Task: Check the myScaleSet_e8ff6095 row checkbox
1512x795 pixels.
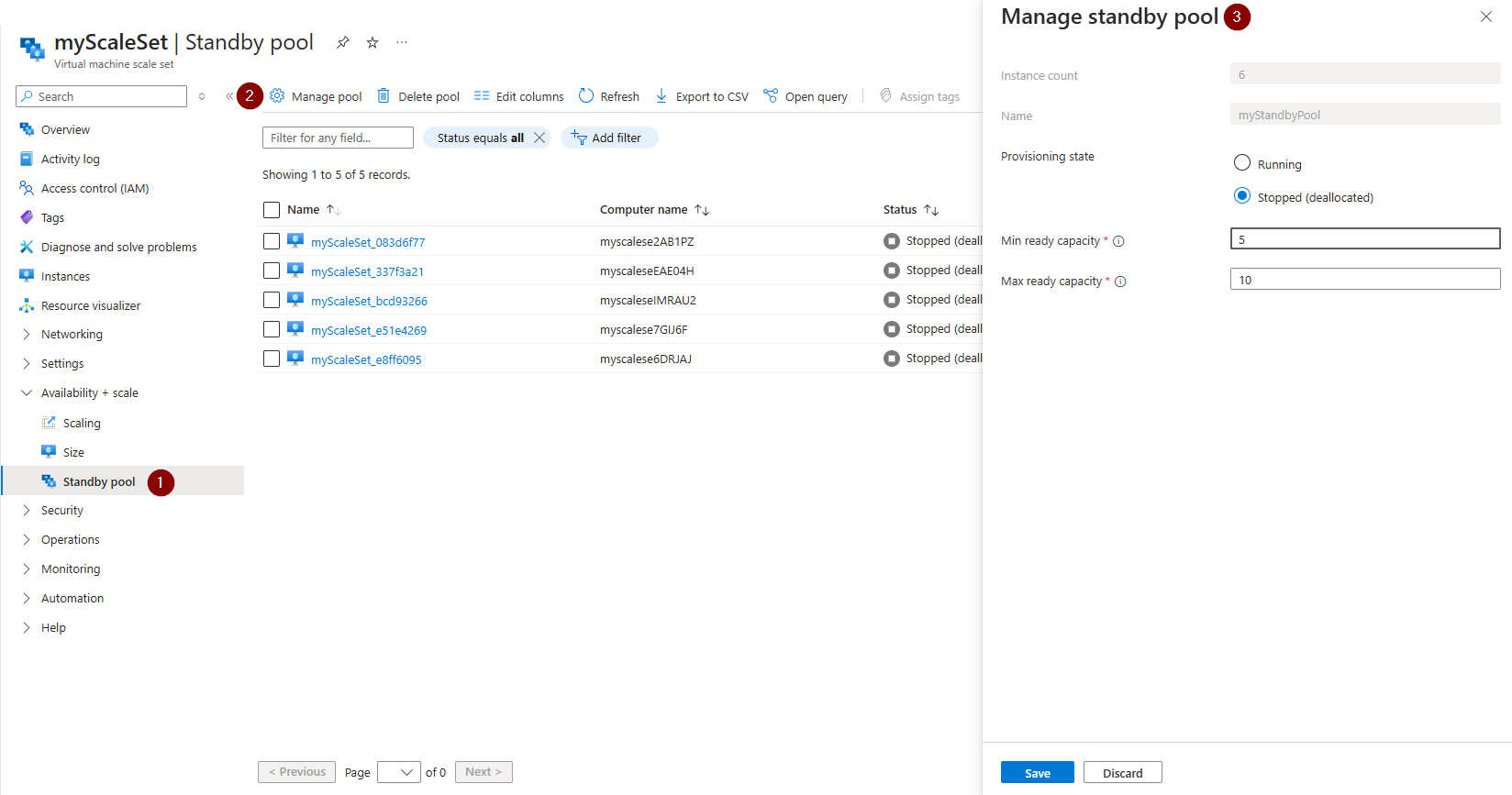Action: click(272, 359)
